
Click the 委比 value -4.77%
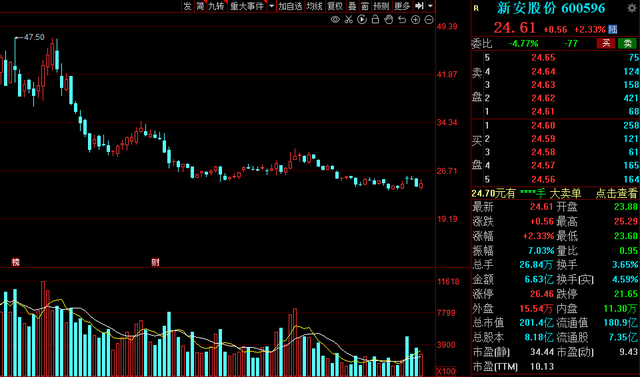pos(524,43)
